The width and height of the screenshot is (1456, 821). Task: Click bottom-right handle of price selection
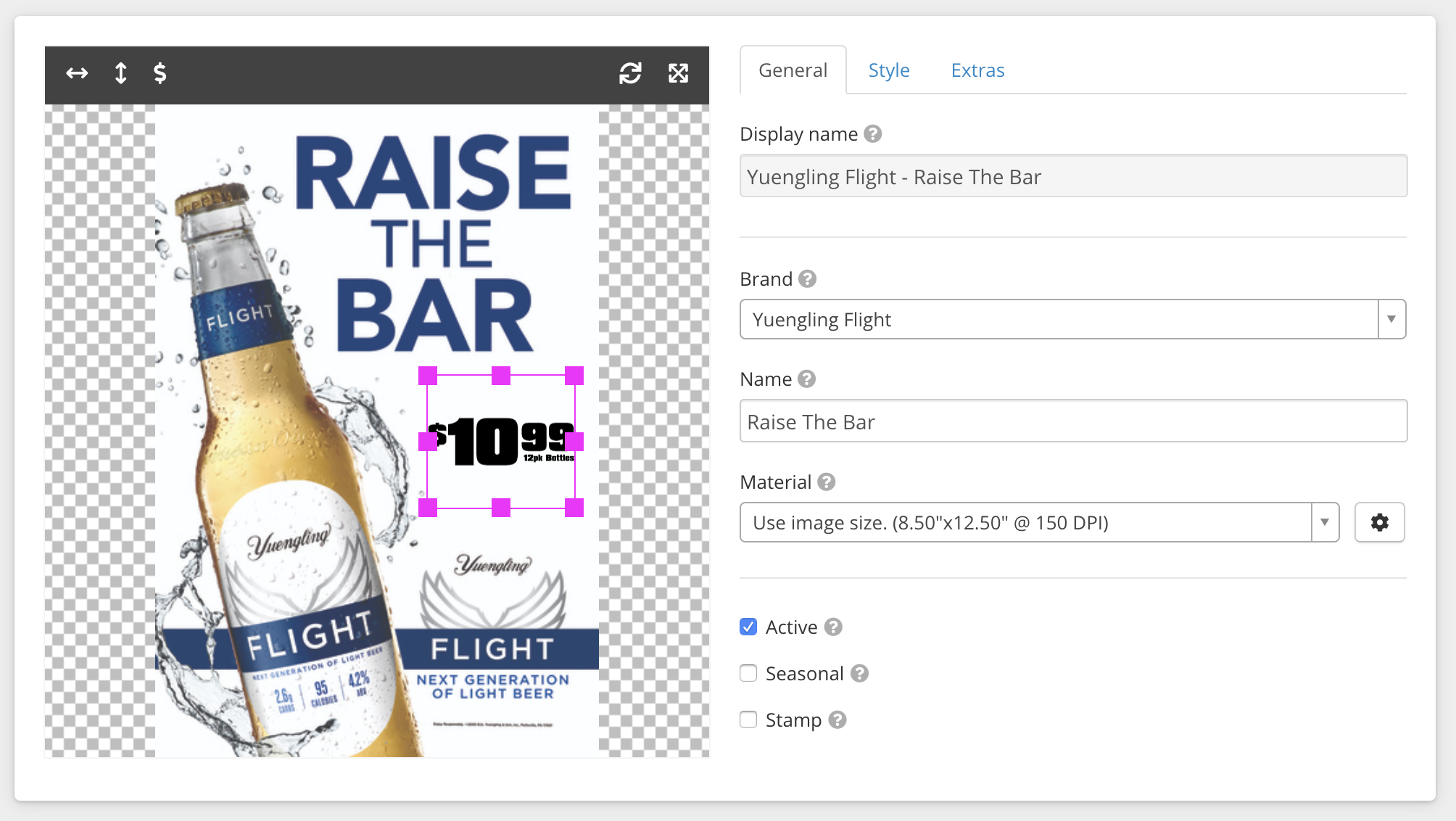[x=574, y=508]
